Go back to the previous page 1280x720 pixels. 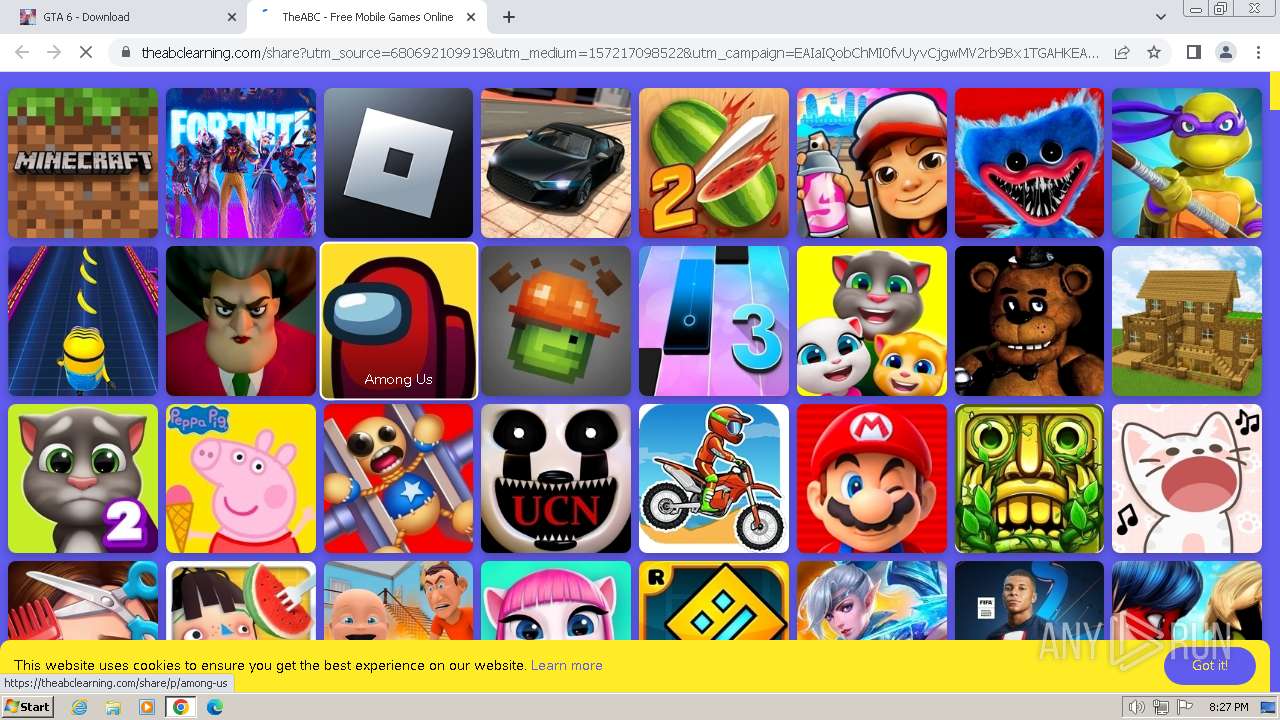tap(22, 52)
